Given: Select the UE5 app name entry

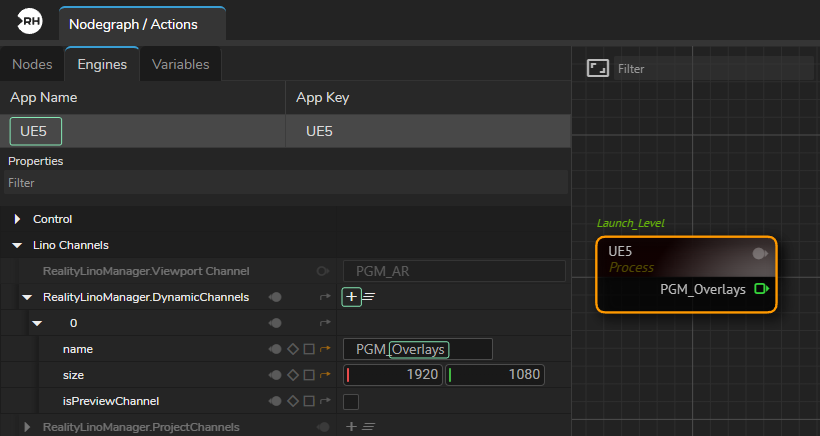Looking at the screenshot, I should pos(35,131).
